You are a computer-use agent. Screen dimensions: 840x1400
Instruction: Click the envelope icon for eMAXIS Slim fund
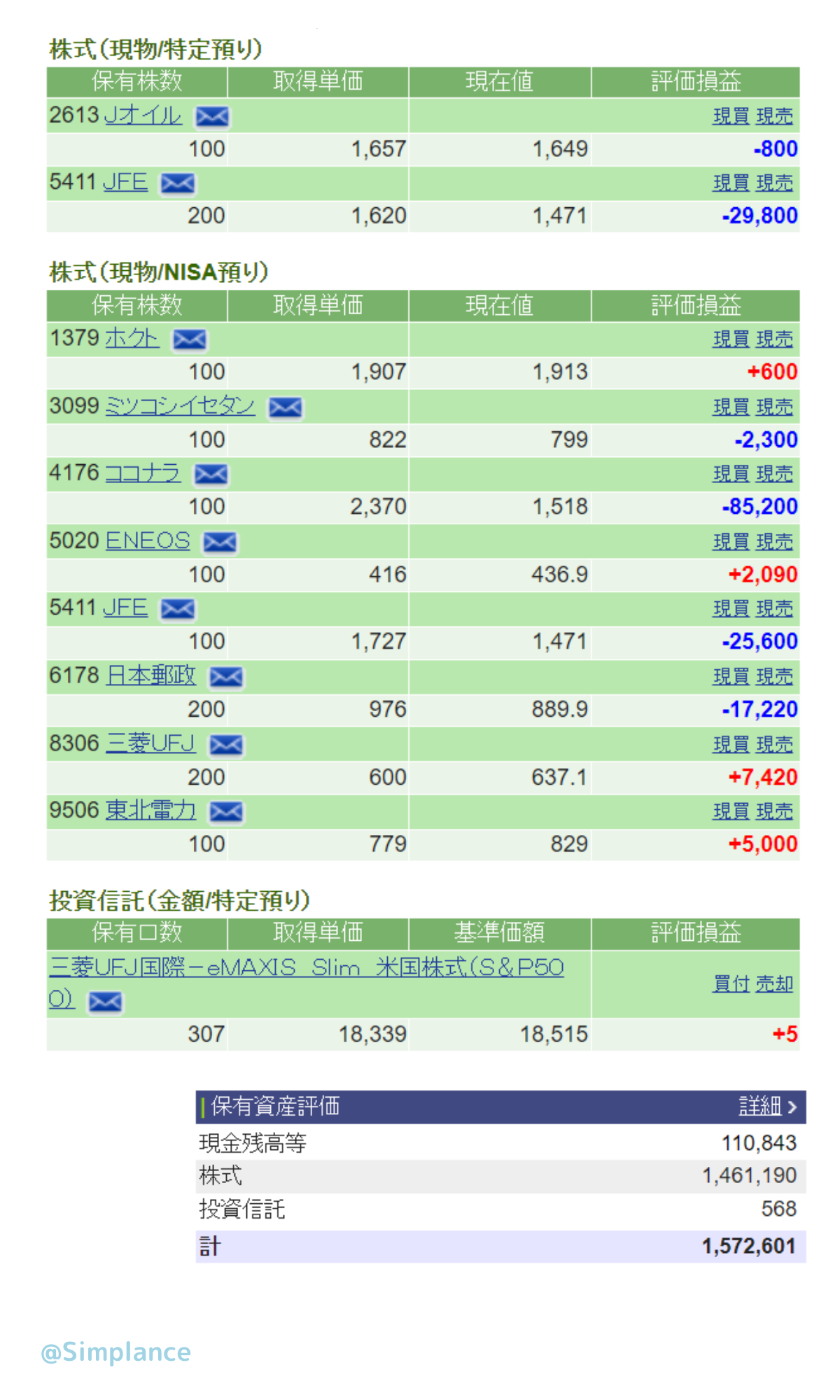(x=105, y=1002)
